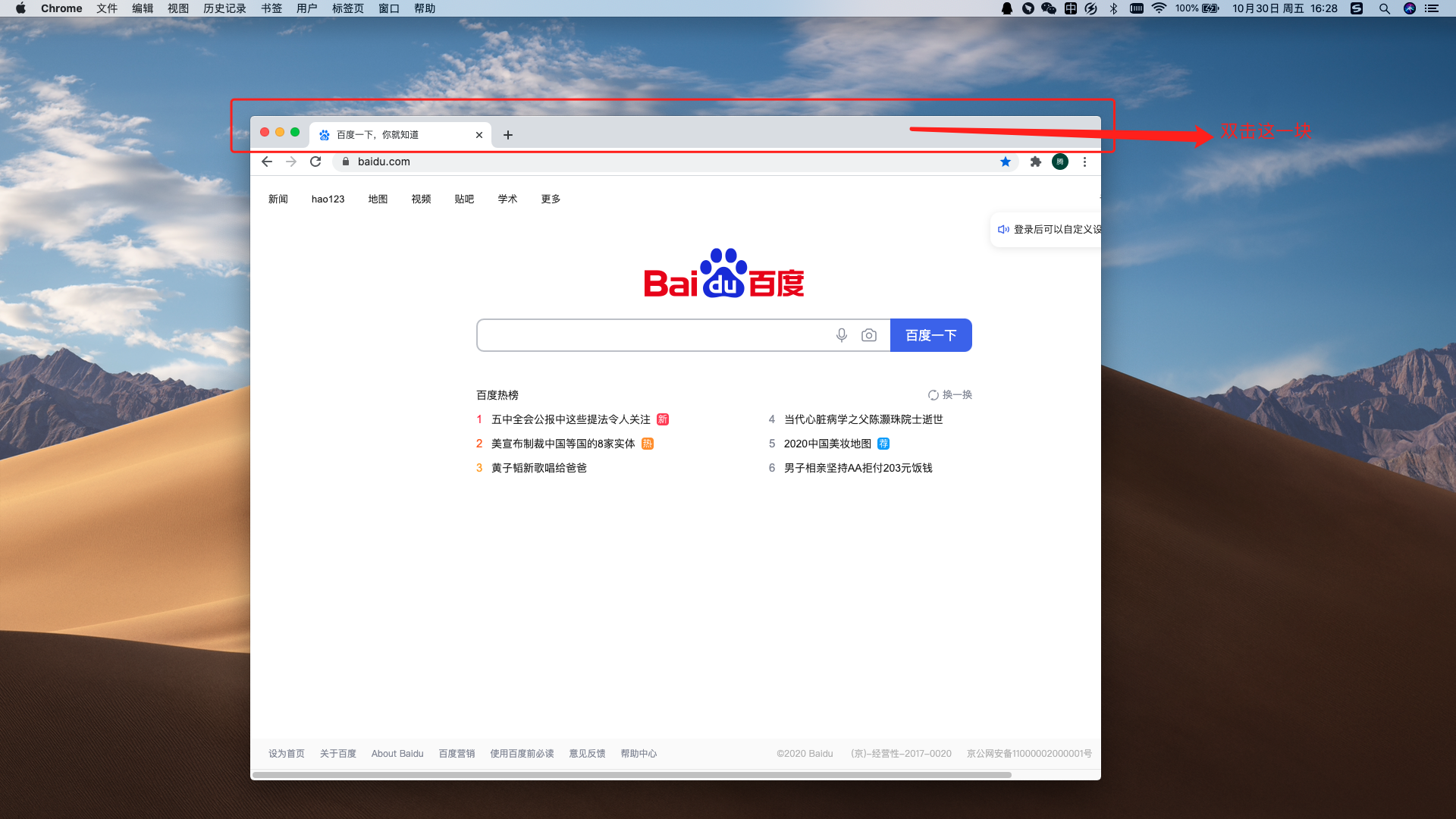
Task: Open hot topic 2020中国美妆地图
Action: point(827,444)
